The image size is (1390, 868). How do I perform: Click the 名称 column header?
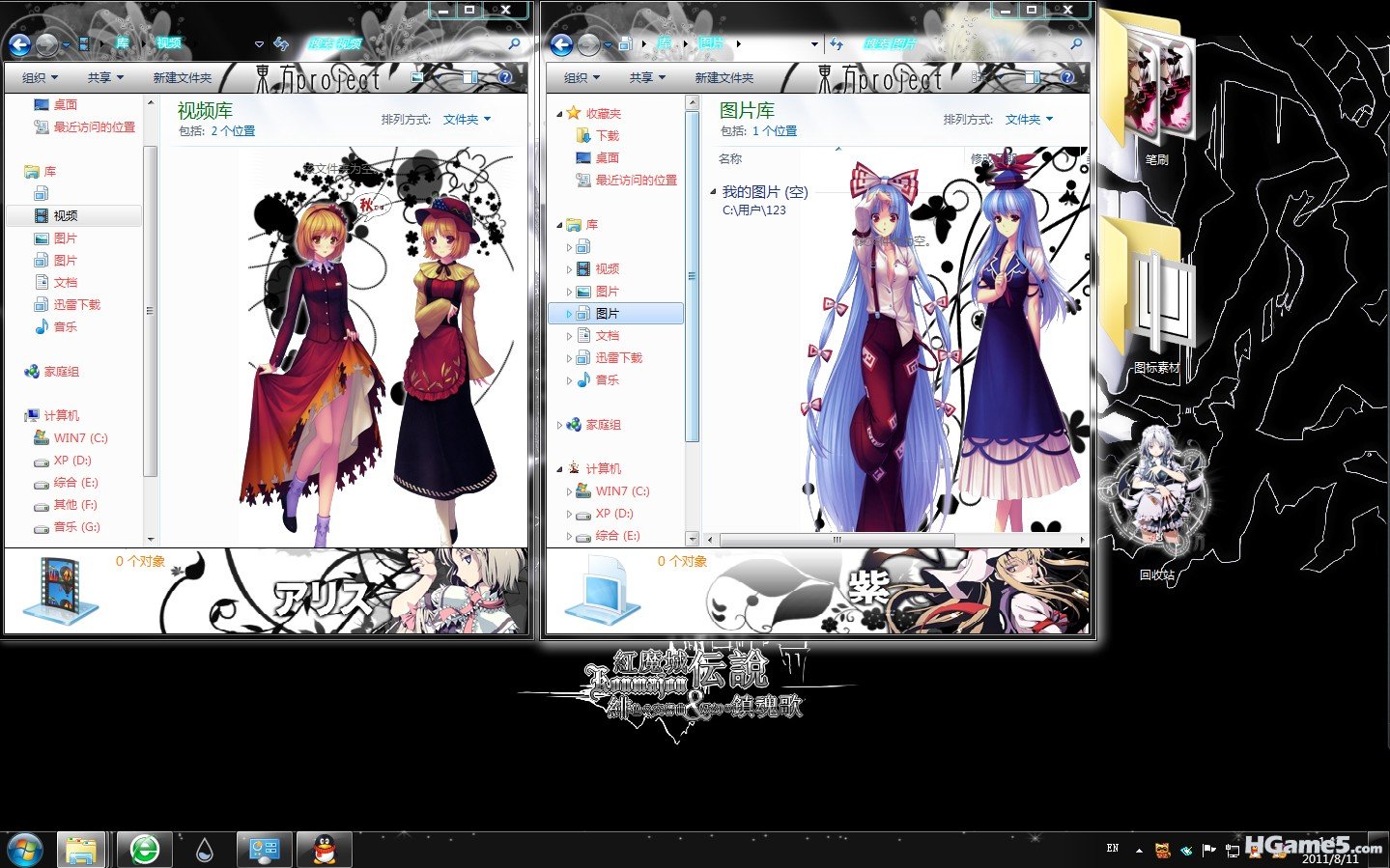pyautogui.click(x=730, y=158)
